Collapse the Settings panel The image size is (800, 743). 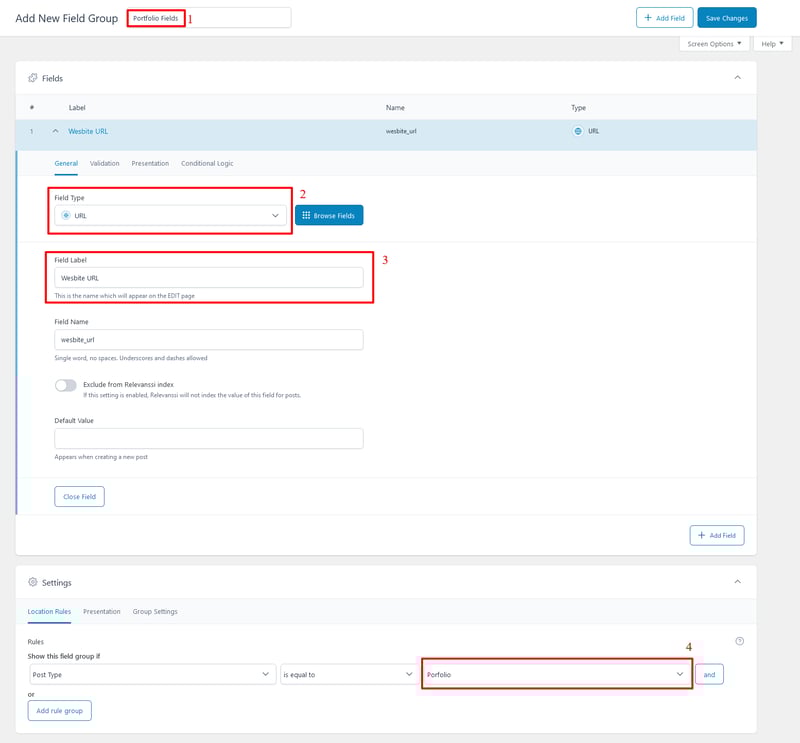tap(738, 582)
